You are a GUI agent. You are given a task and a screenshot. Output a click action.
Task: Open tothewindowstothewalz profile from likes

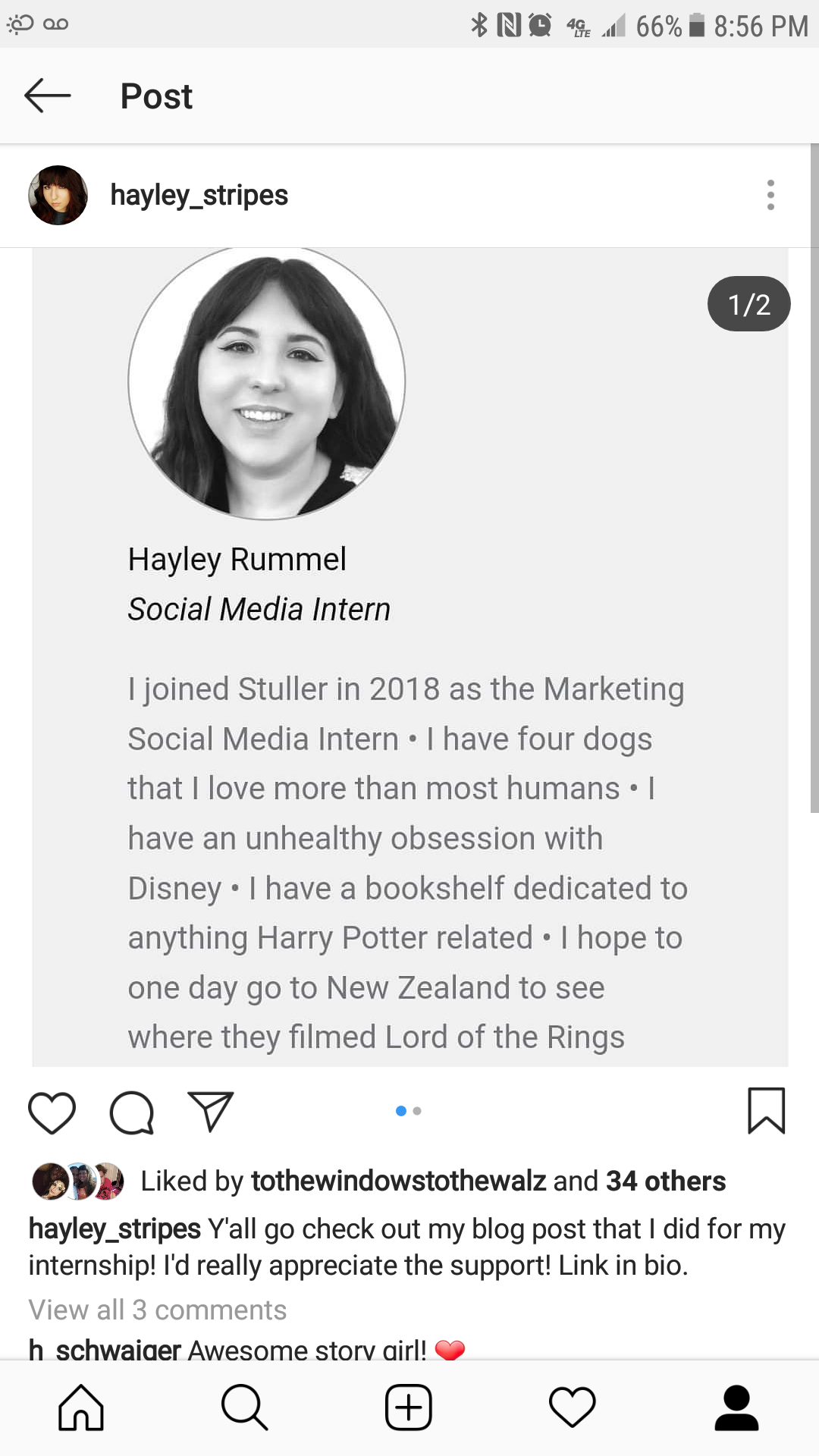(398, 1181)
